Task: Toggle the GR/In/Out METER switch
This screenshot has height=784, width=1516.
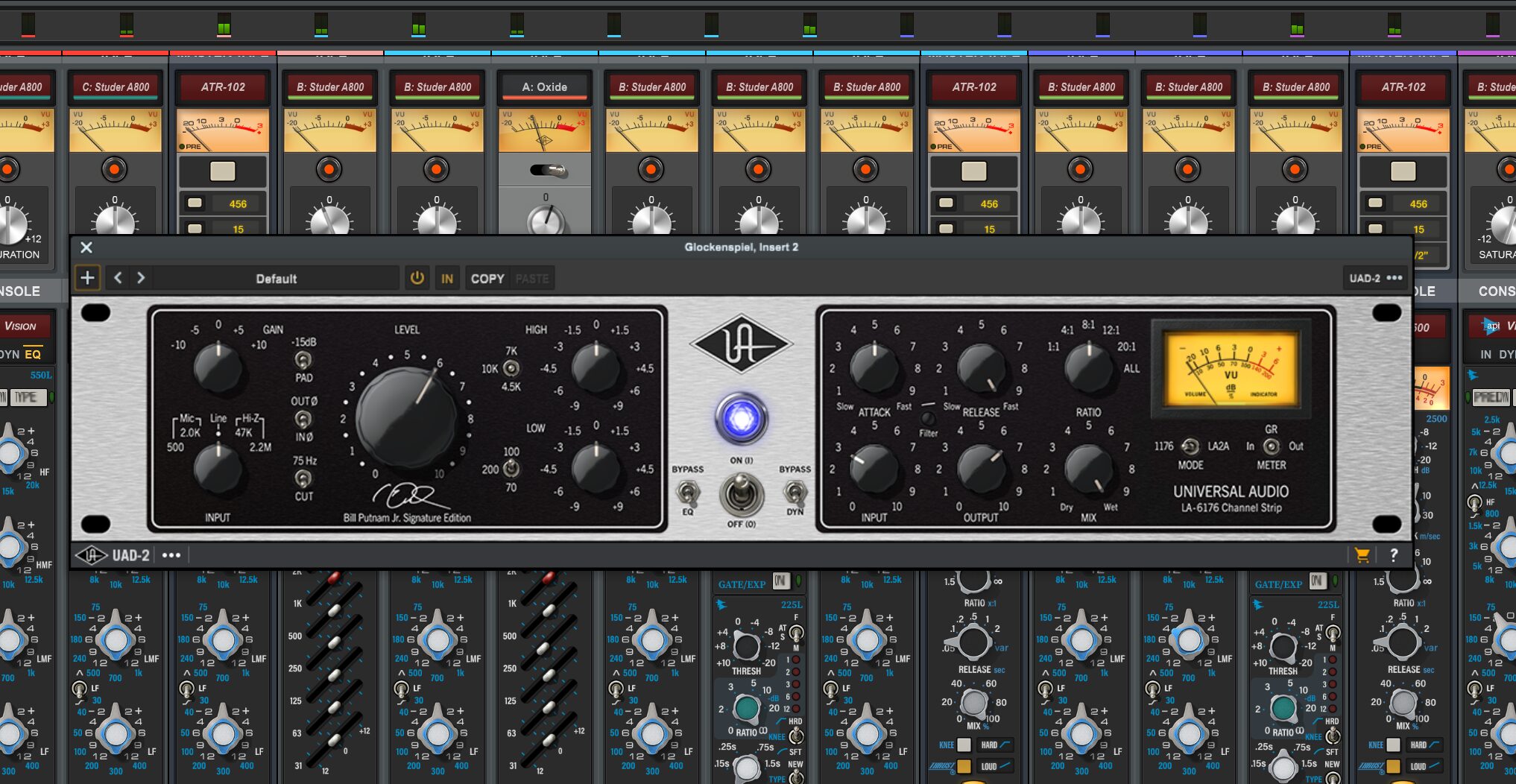Action: tap(1272, 446)
